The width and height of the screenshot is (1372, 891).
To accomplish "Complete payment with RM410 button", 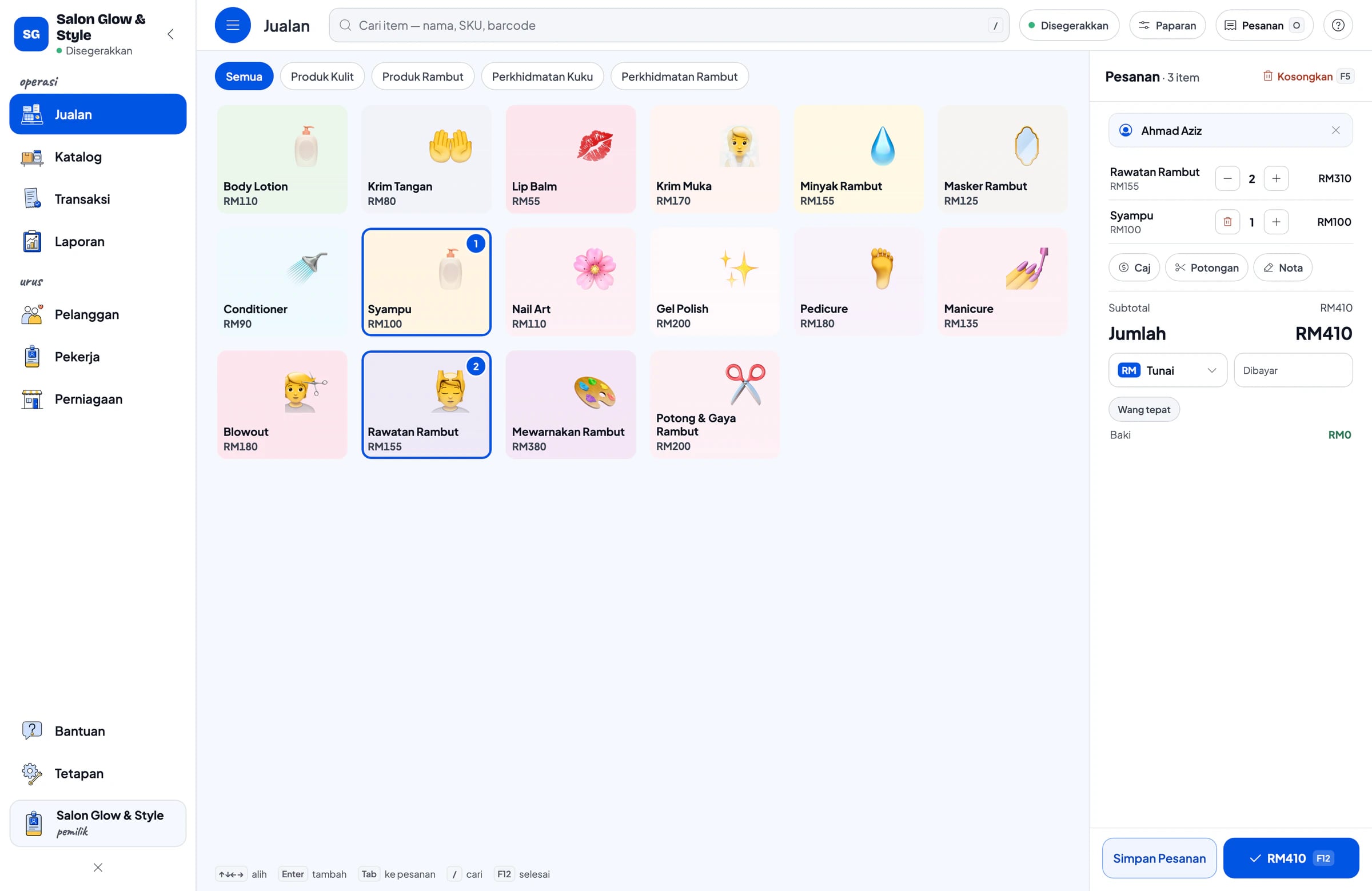I will [1291, 858].
